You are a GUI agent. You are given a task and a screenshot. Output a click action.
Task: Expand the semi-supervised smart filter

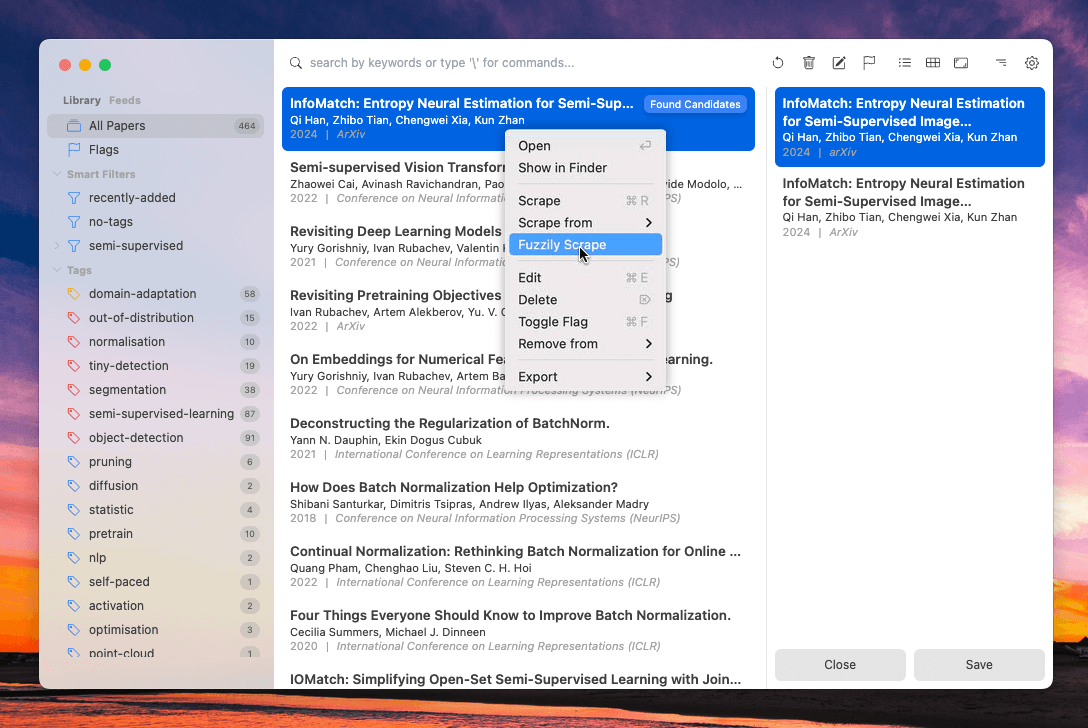[x=57, y=246]
